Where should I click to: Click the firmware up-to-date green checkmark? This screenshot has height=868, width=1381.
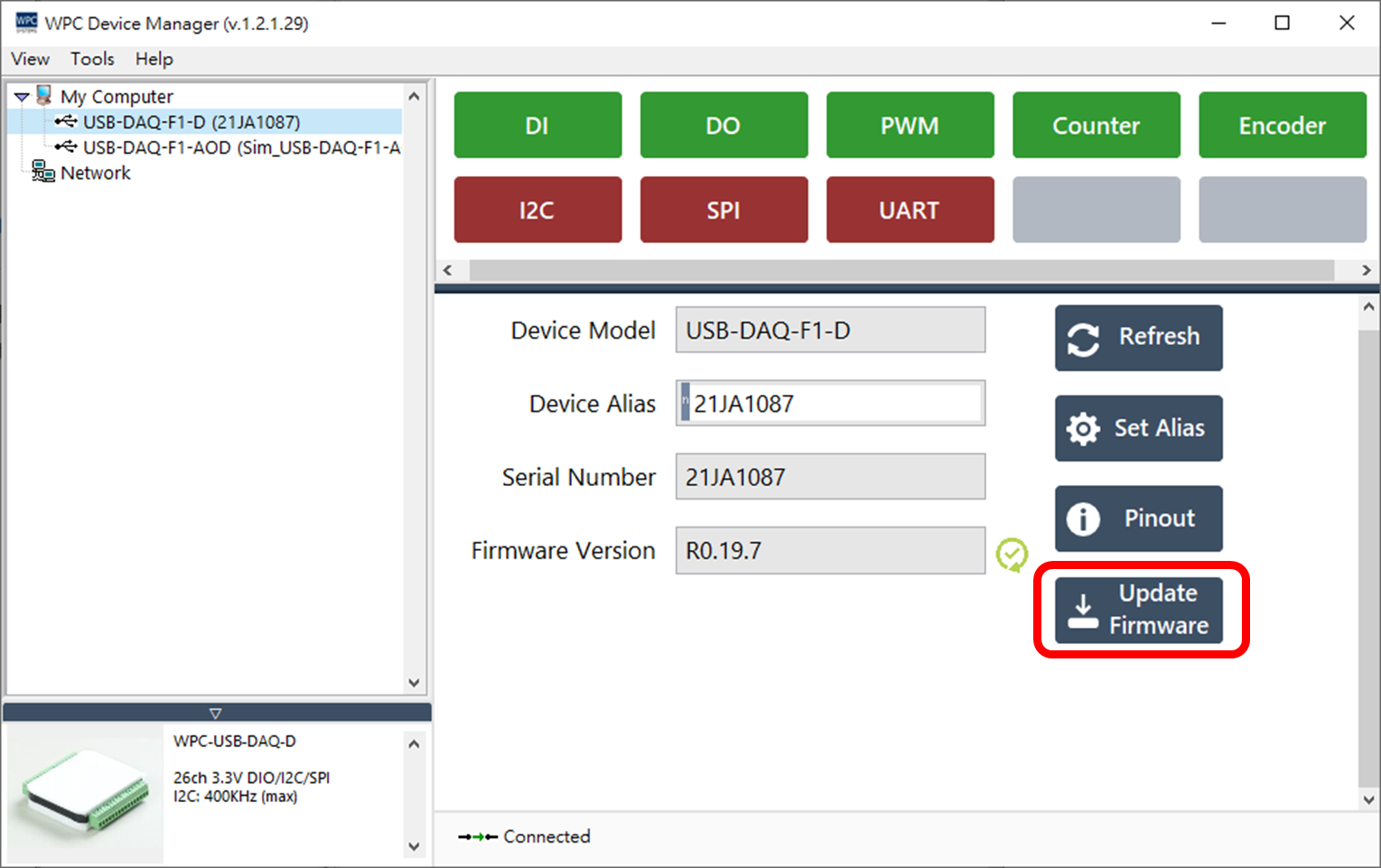tap(1012, 552)
